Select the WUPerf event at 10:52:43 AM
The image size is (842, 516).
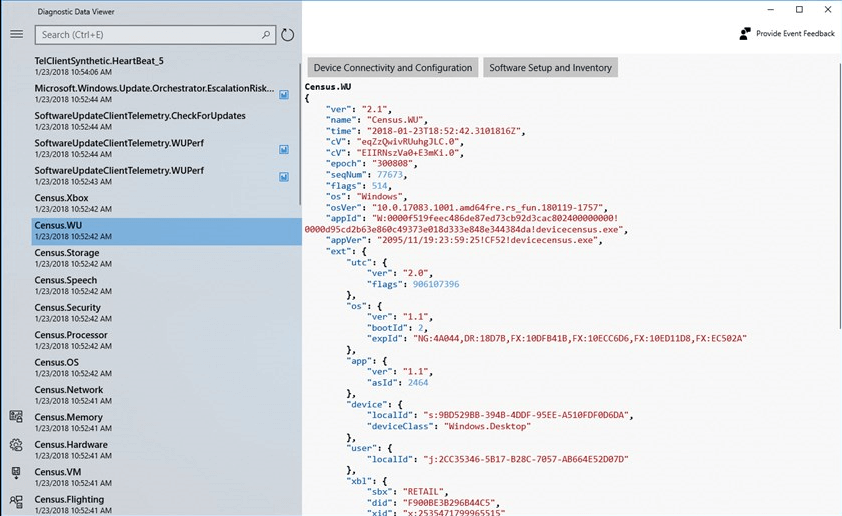166,176
